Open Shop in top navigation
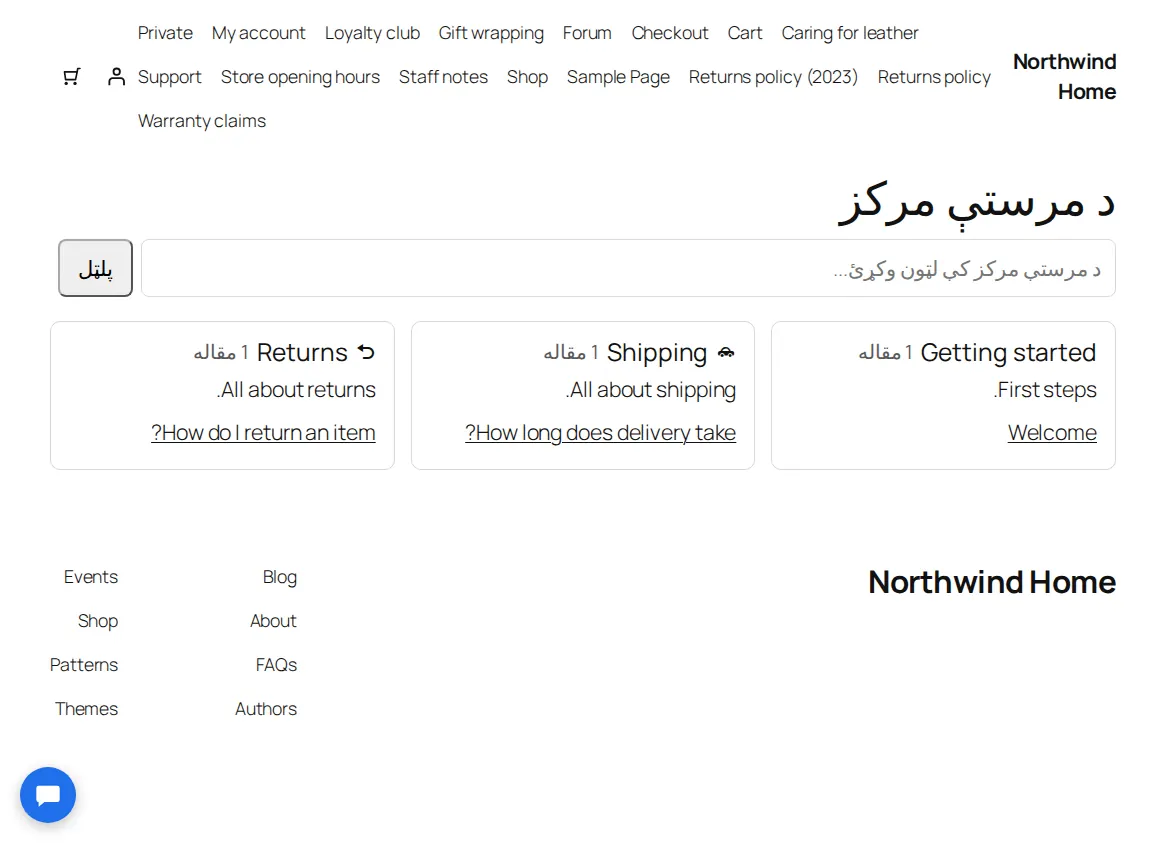The width and height of the screenshot is (1166, 843). point(527,77)
